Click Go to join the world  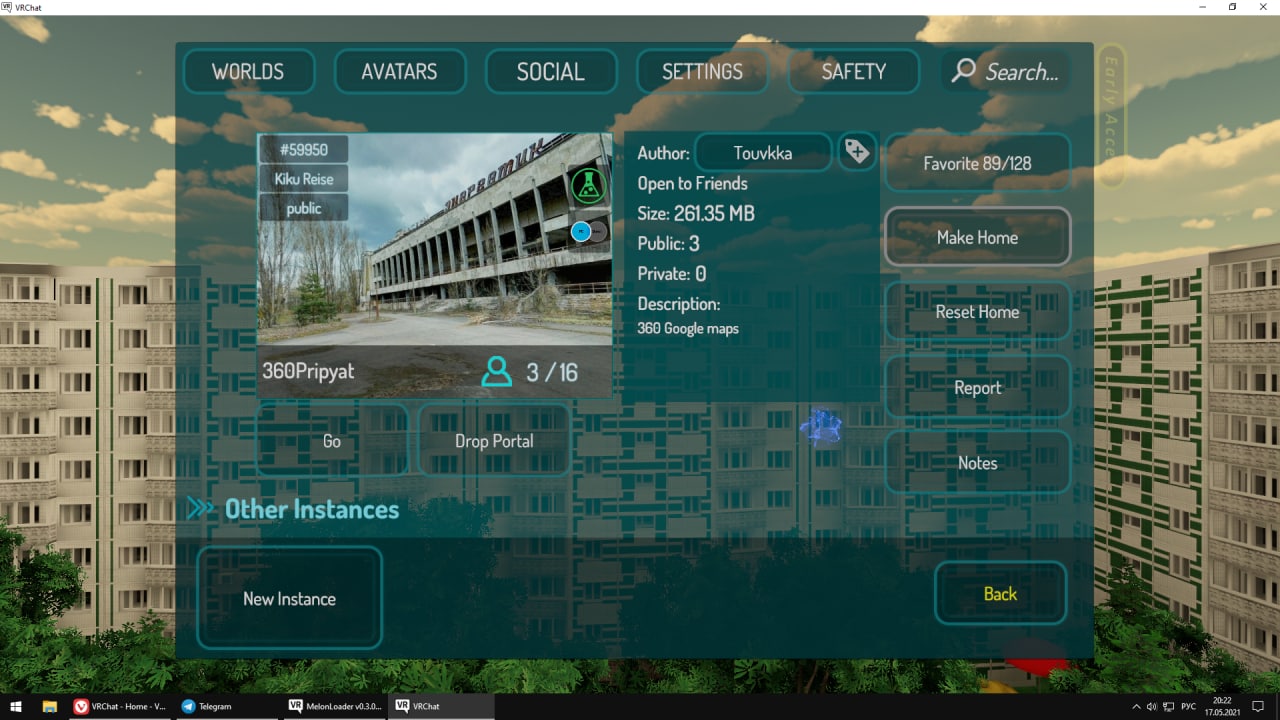click(332, 441)
